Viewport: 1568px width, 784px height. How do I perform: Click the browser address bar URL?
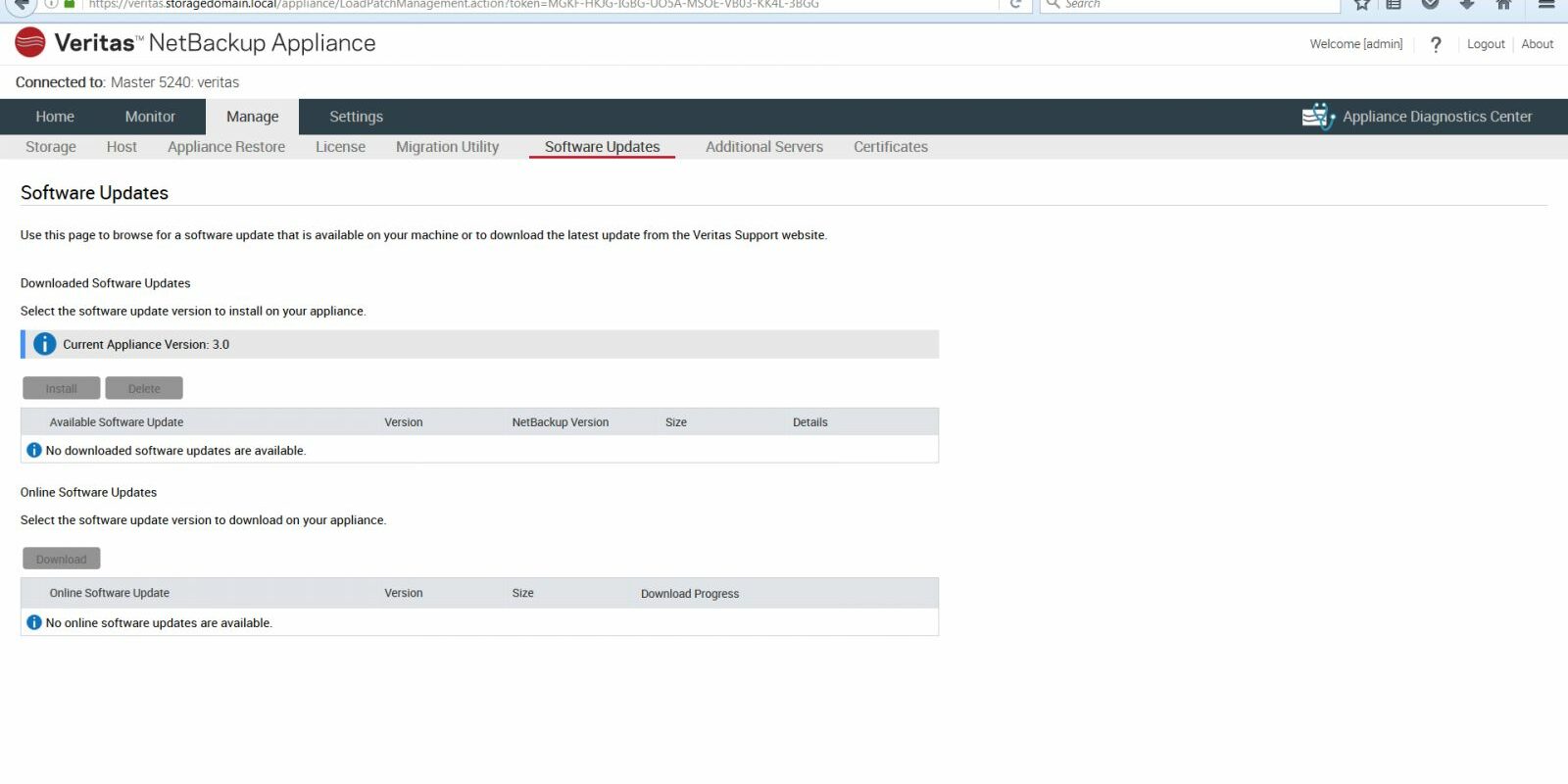point(454,4)
